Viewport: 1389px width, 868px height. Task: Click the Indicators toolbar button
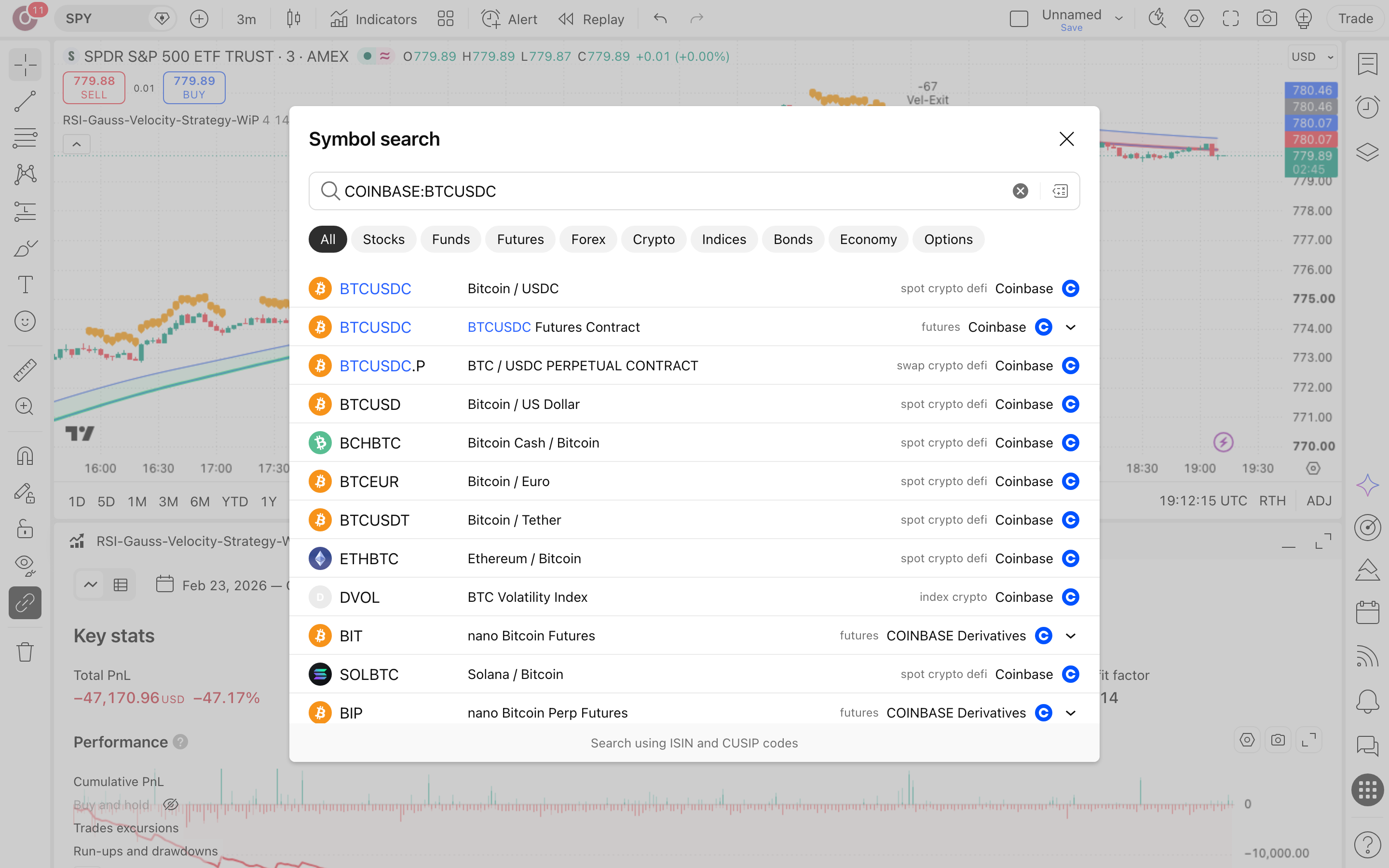(x=374, y=19)
